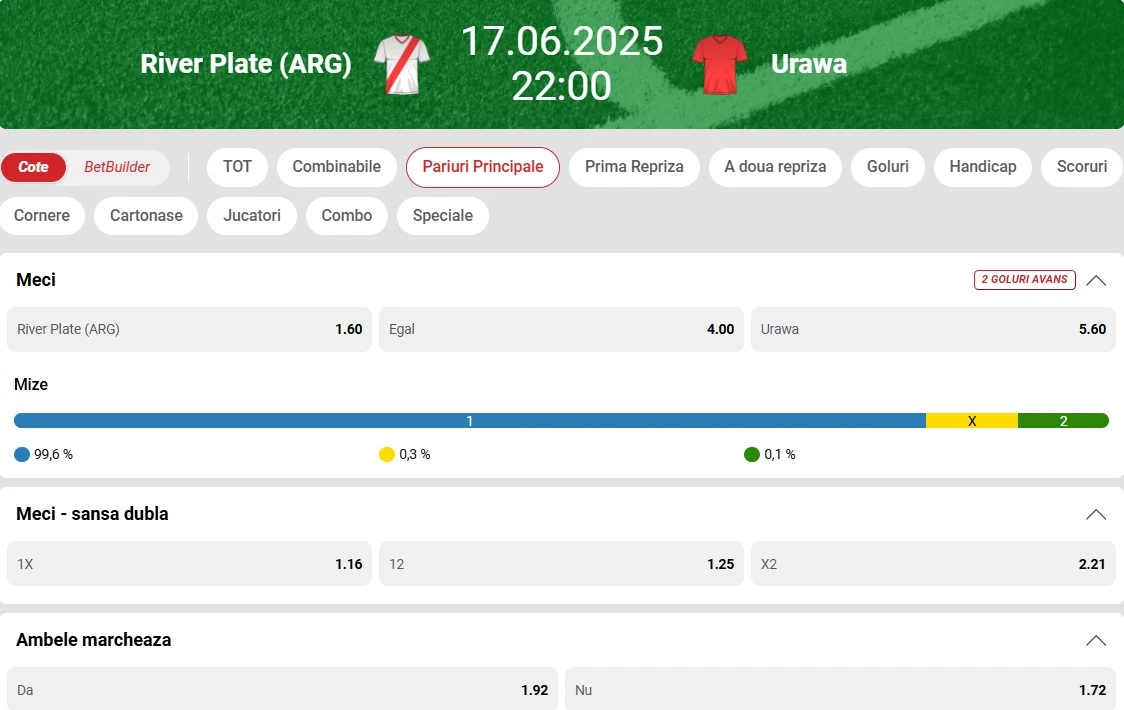
Task: Click the green 2 segment of Mize bar
Action: point(1063,421)
